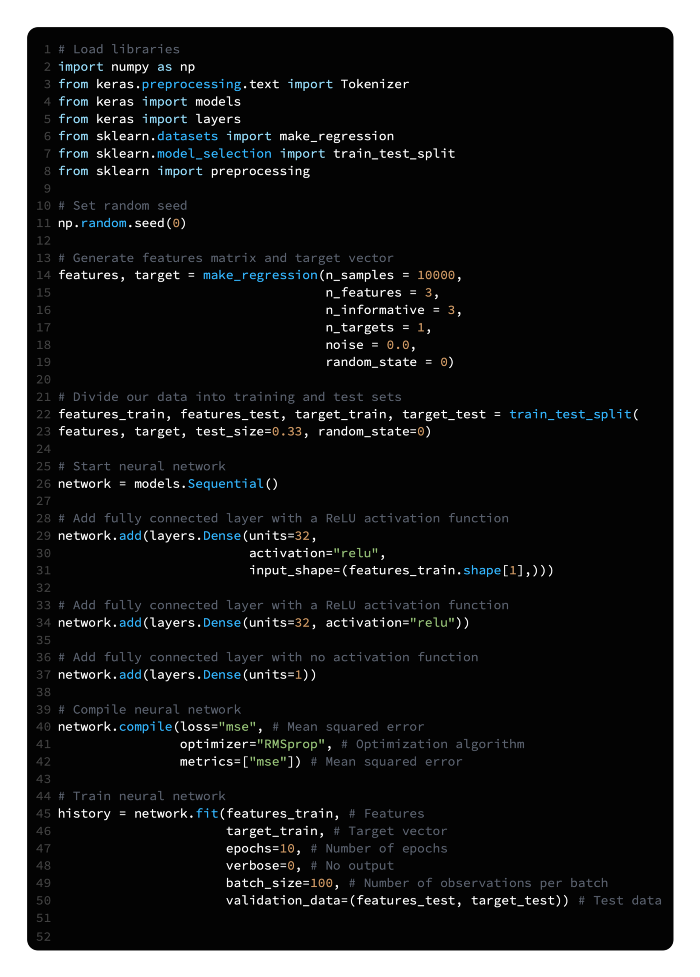Click 'test_size=0.33' on line 23
Viewport: 700px width, 977px height.
[x=248, y=432]
